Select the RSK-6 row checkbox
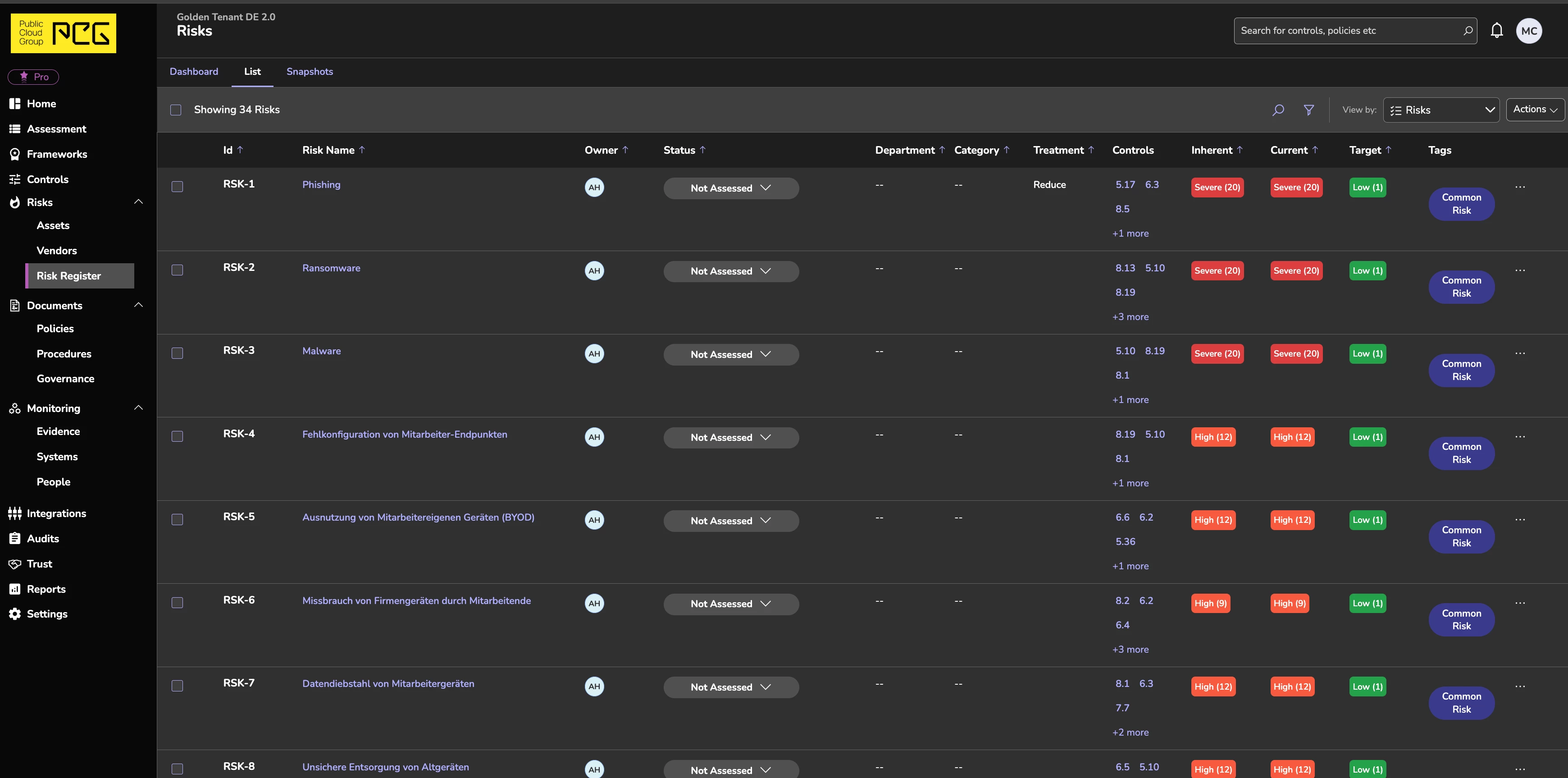Viewport: 1568px width, 778px height. pyautogui.click(x=177, y=603)
